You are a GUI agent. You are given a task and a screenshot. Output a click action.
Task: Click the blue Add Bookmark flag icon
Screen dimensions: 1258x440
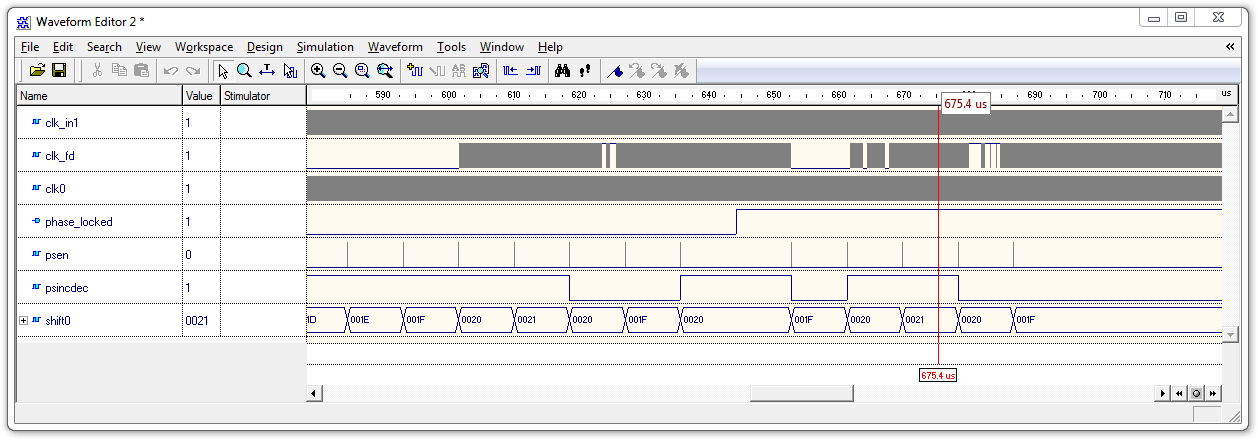[615, 71]
